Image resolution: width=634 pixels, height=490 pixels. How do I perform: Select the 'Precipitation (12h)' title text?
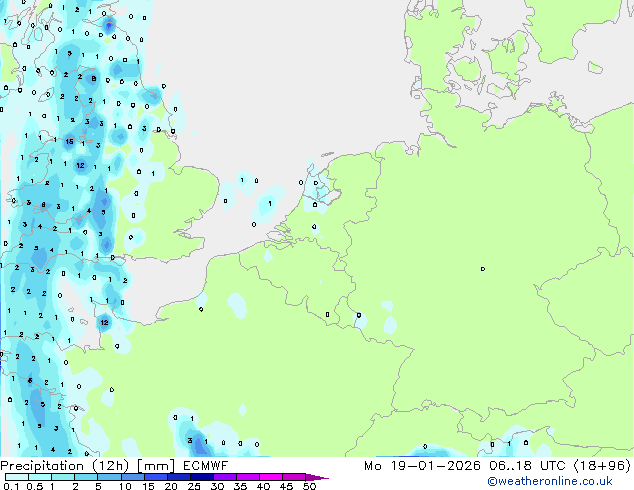click(65, 466)
